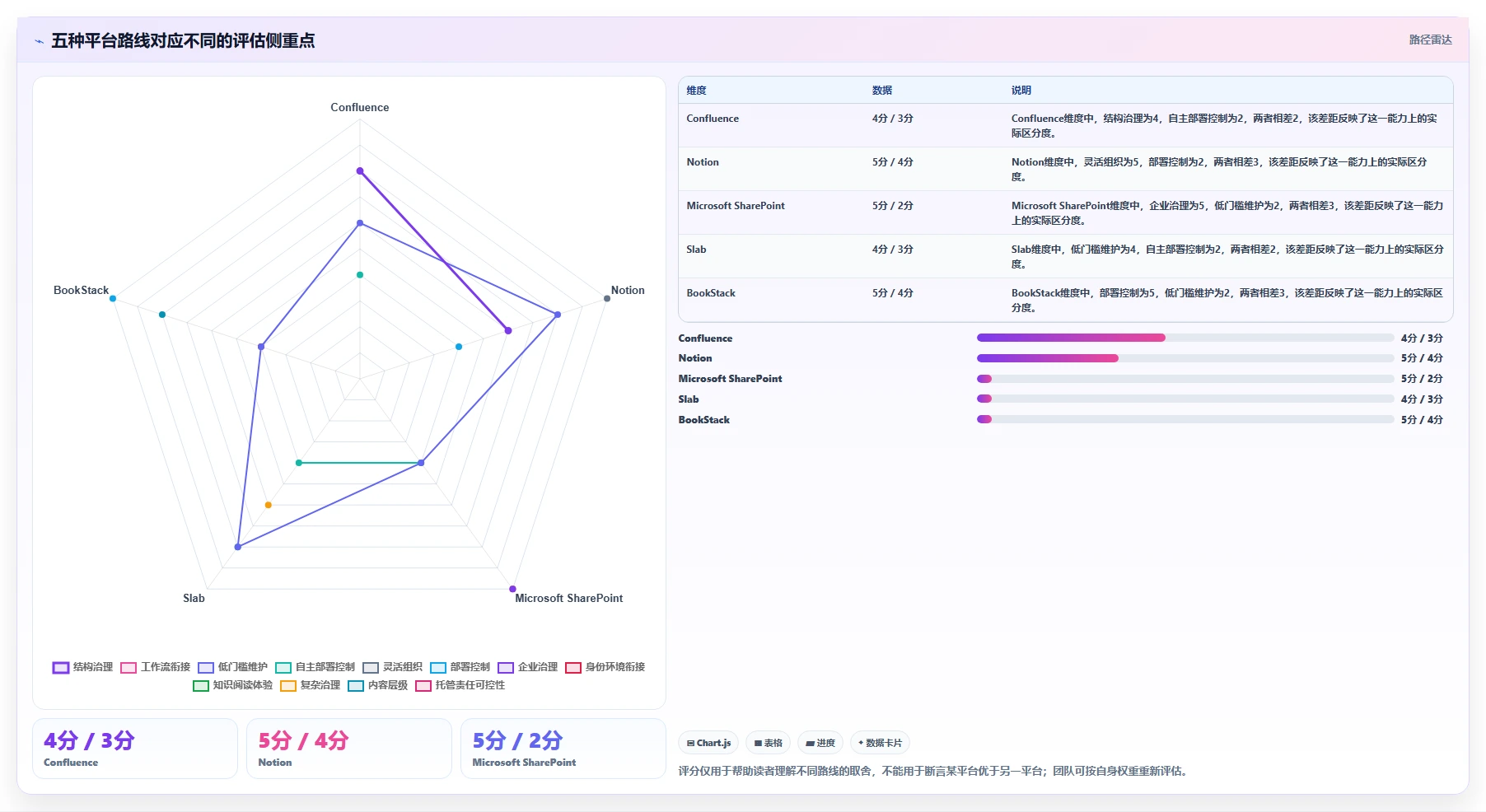The image size is (1486, 812).
Task: Click the 评分仅用于帮助读者 footnote text
Action: pyautogui.click(x=932, y=772)
